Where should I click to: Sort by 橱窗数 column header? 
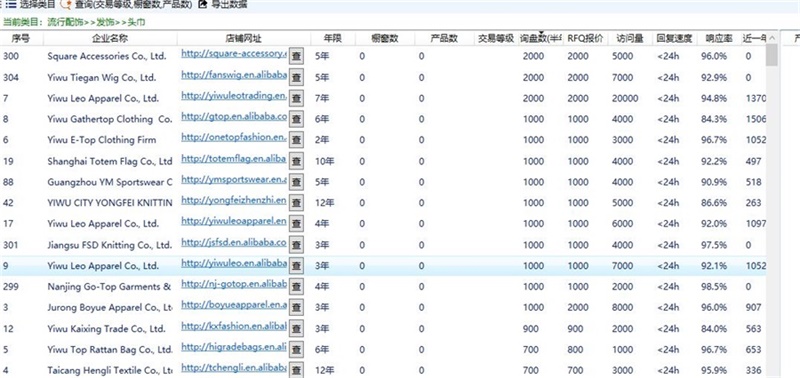385,39
